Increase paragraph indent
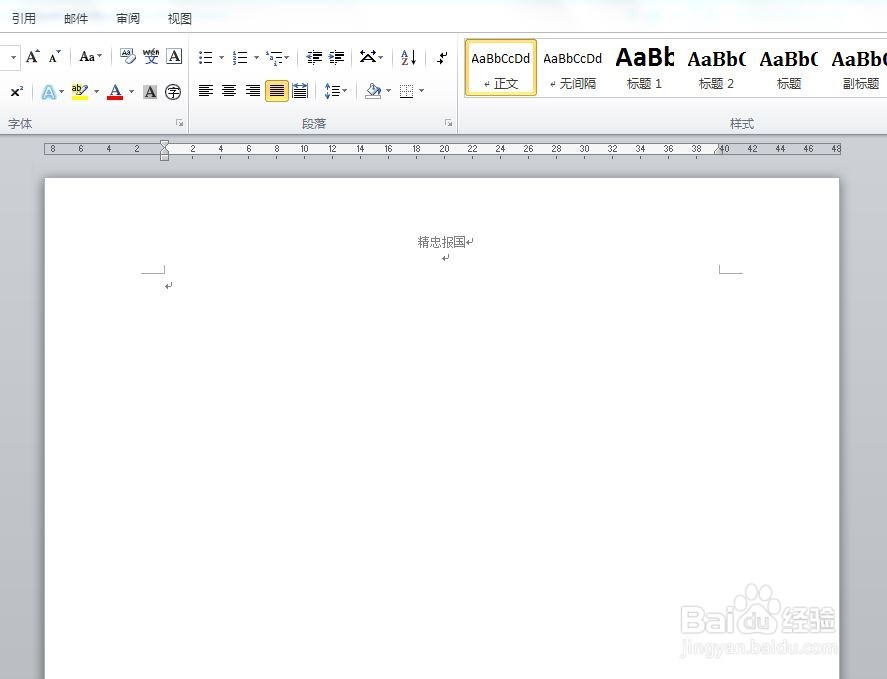Viewport: 887px width, 679px height. 337,57
